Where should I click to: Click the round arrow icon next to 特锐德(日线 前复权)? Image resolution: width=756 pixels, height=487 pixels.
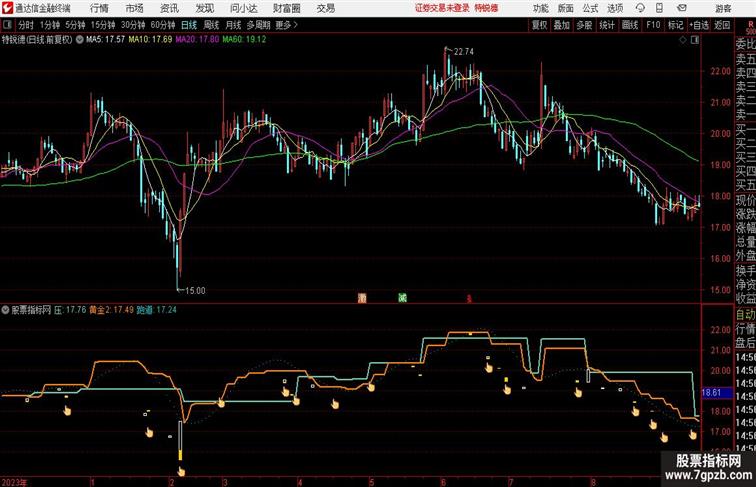(80, 40)
